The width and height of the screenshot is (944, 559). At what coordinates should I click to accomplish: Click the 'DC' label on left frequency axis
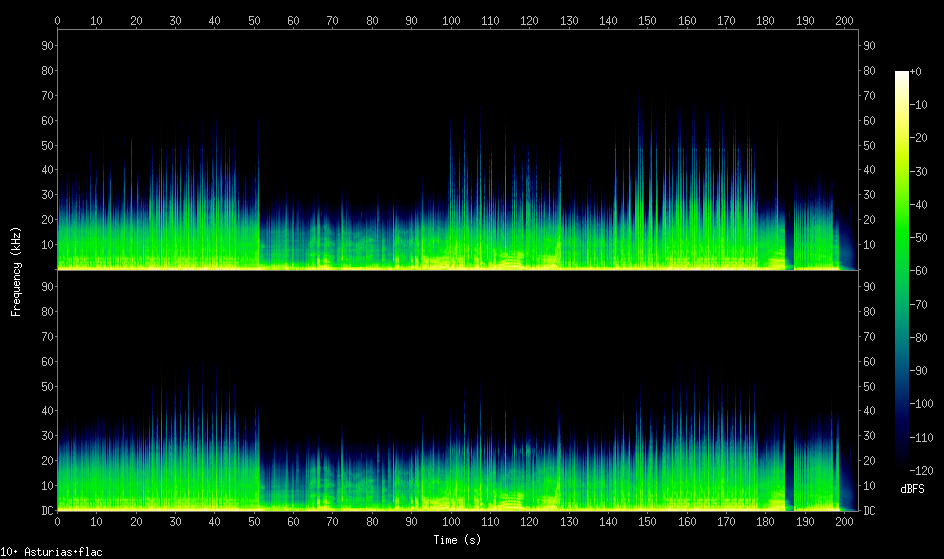pos(47,511)
